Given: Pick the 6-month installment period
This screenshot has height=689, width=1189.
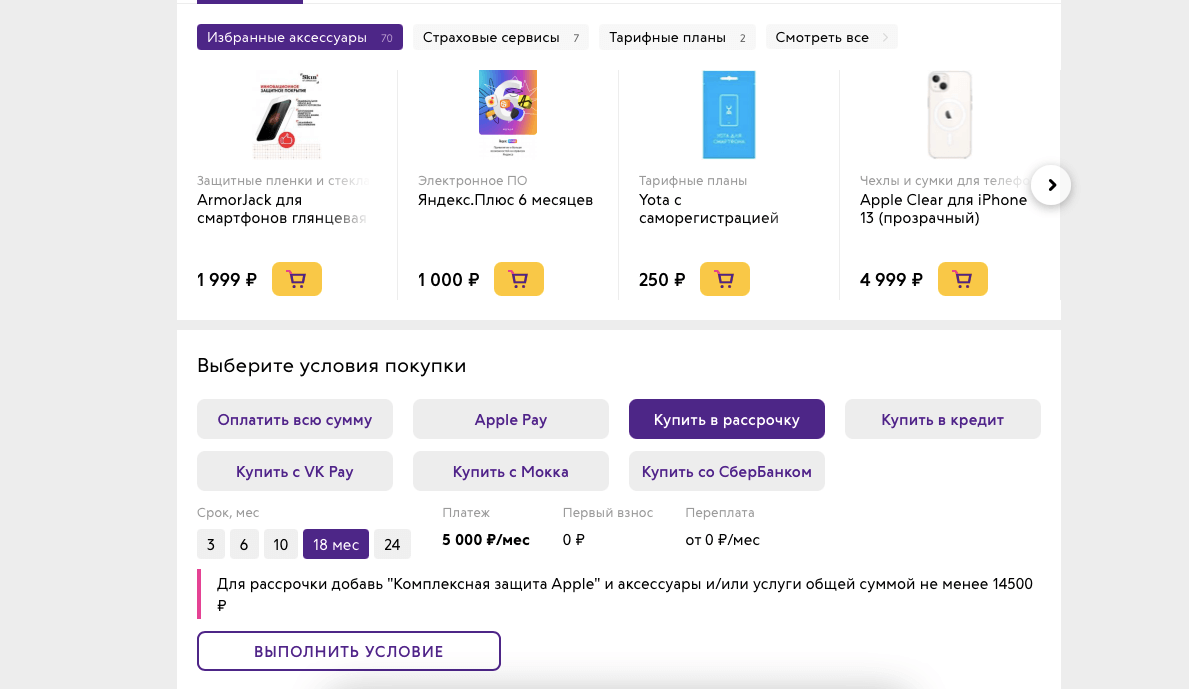Looking at the screenshot, I should [x=244, y=544].
